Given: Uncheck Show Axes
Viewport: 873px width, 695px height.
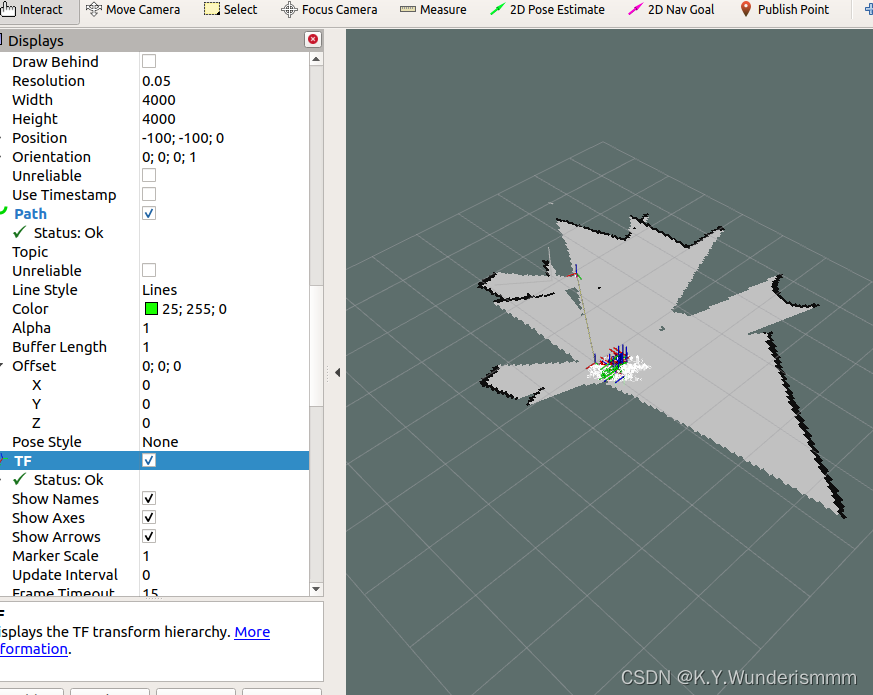Looking at the screenshot, I should pos(149,517).
